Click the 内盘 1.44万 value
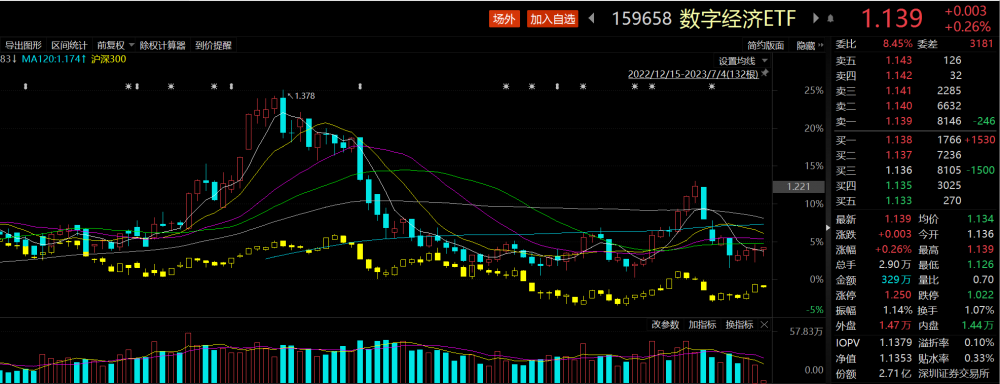 979,326
